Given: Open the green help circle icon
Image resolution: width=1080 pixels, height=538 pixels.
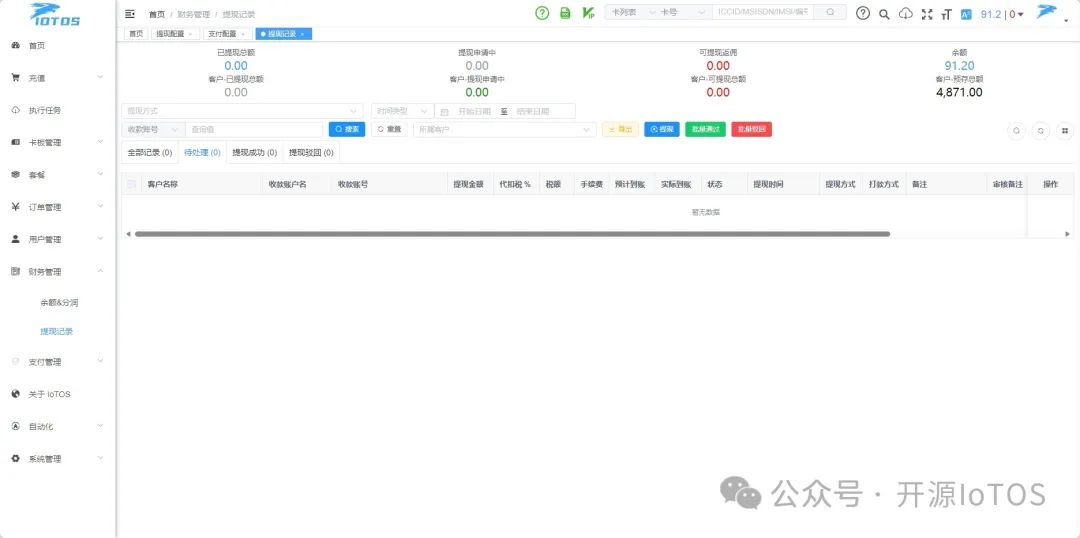Looking at the screenshot, I should (542, 13).
